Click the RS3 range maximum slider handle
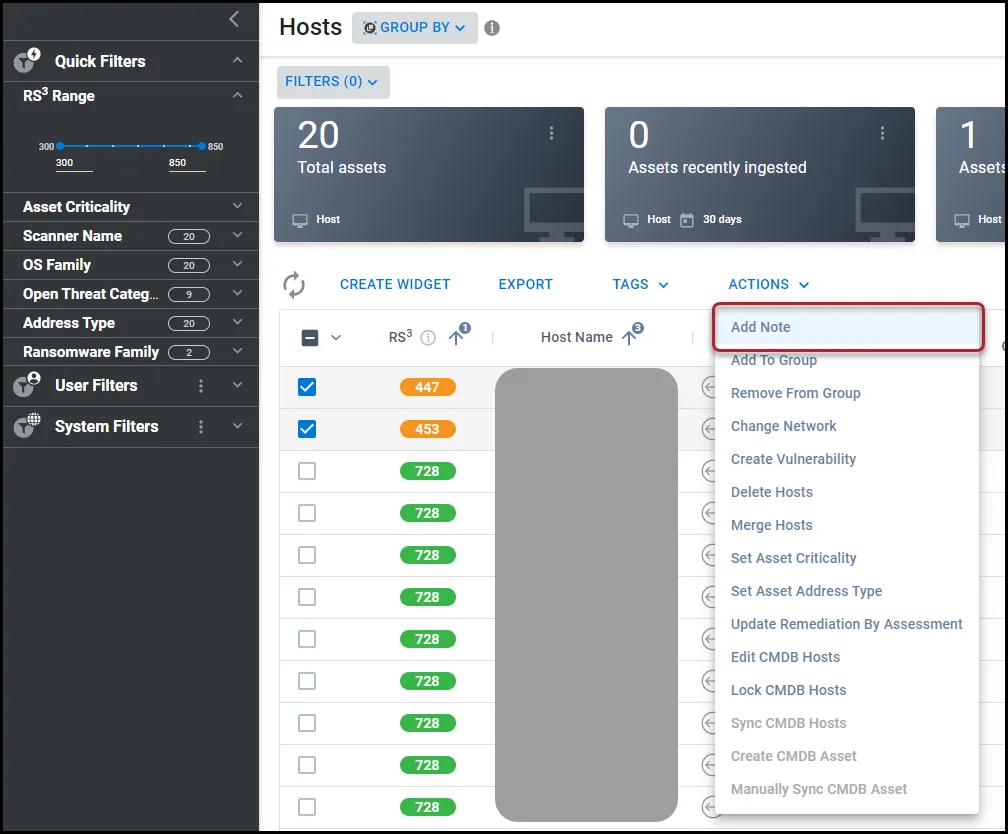 (x=202, y=146)
